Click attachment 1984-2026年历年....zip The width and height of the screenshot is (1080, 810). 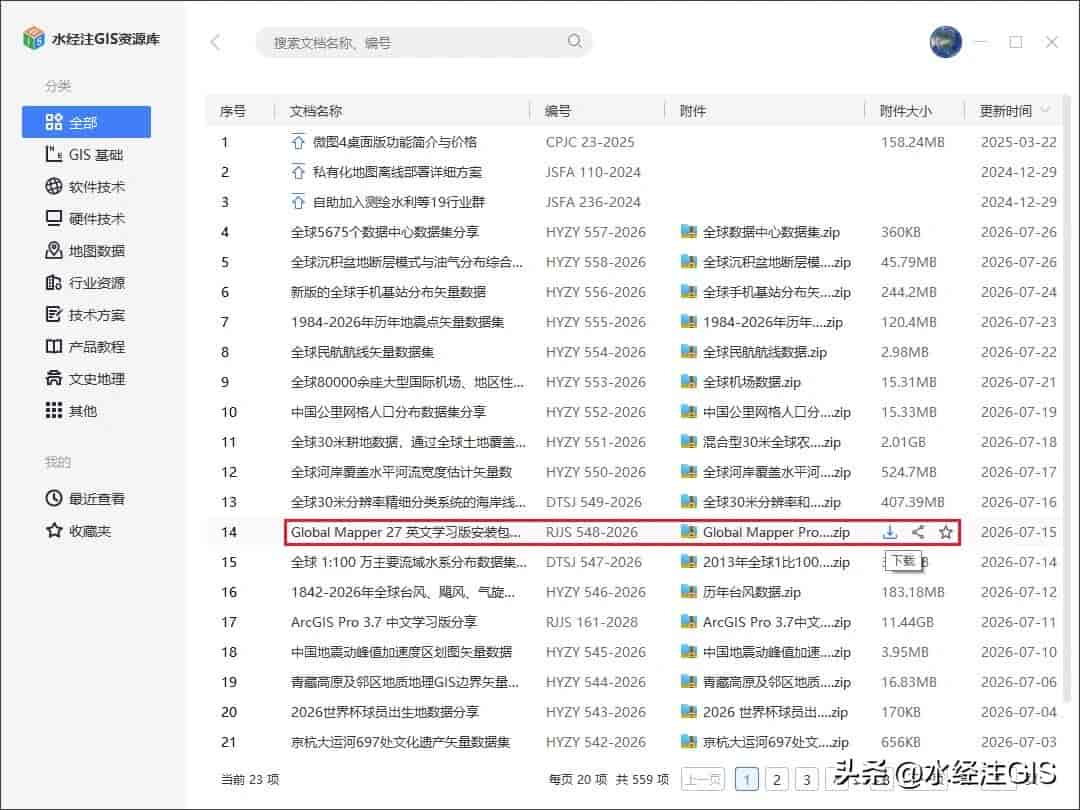coord(772,322)
